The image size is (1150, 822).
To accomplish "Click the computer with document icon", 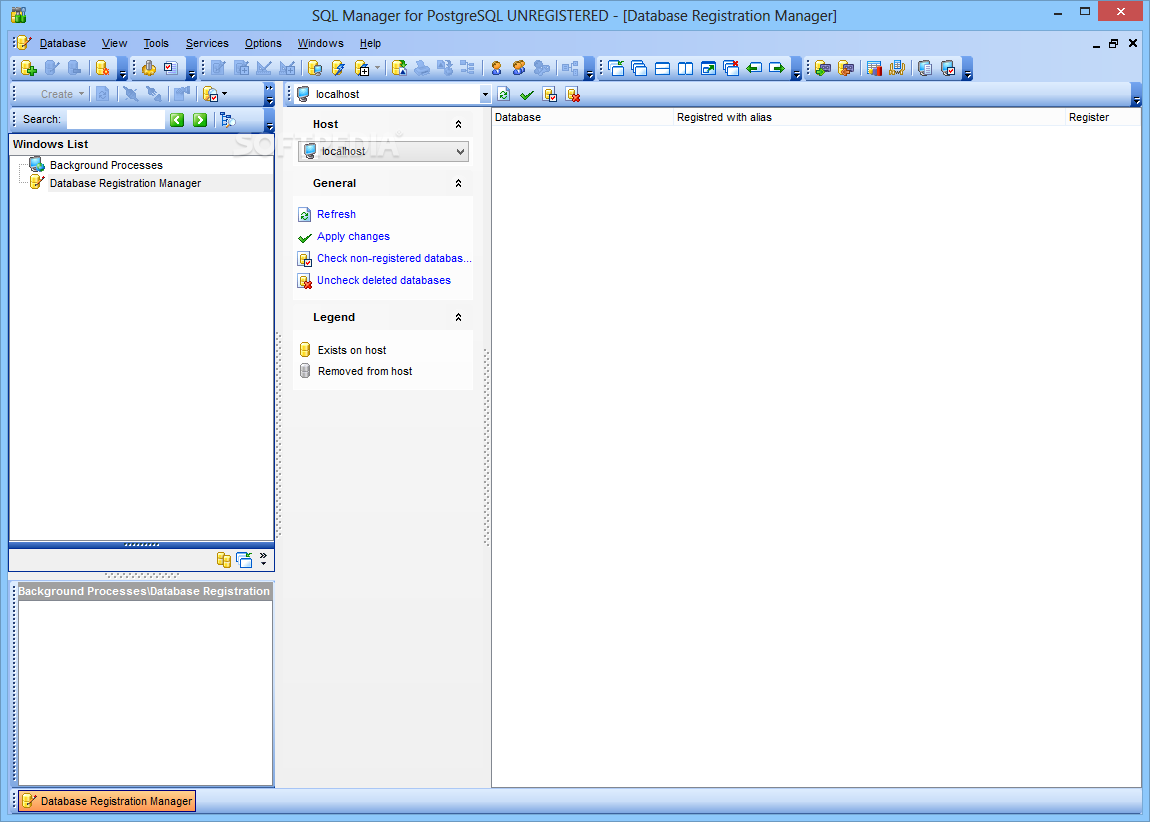I will pyautogui.click(x=925, y=68).
